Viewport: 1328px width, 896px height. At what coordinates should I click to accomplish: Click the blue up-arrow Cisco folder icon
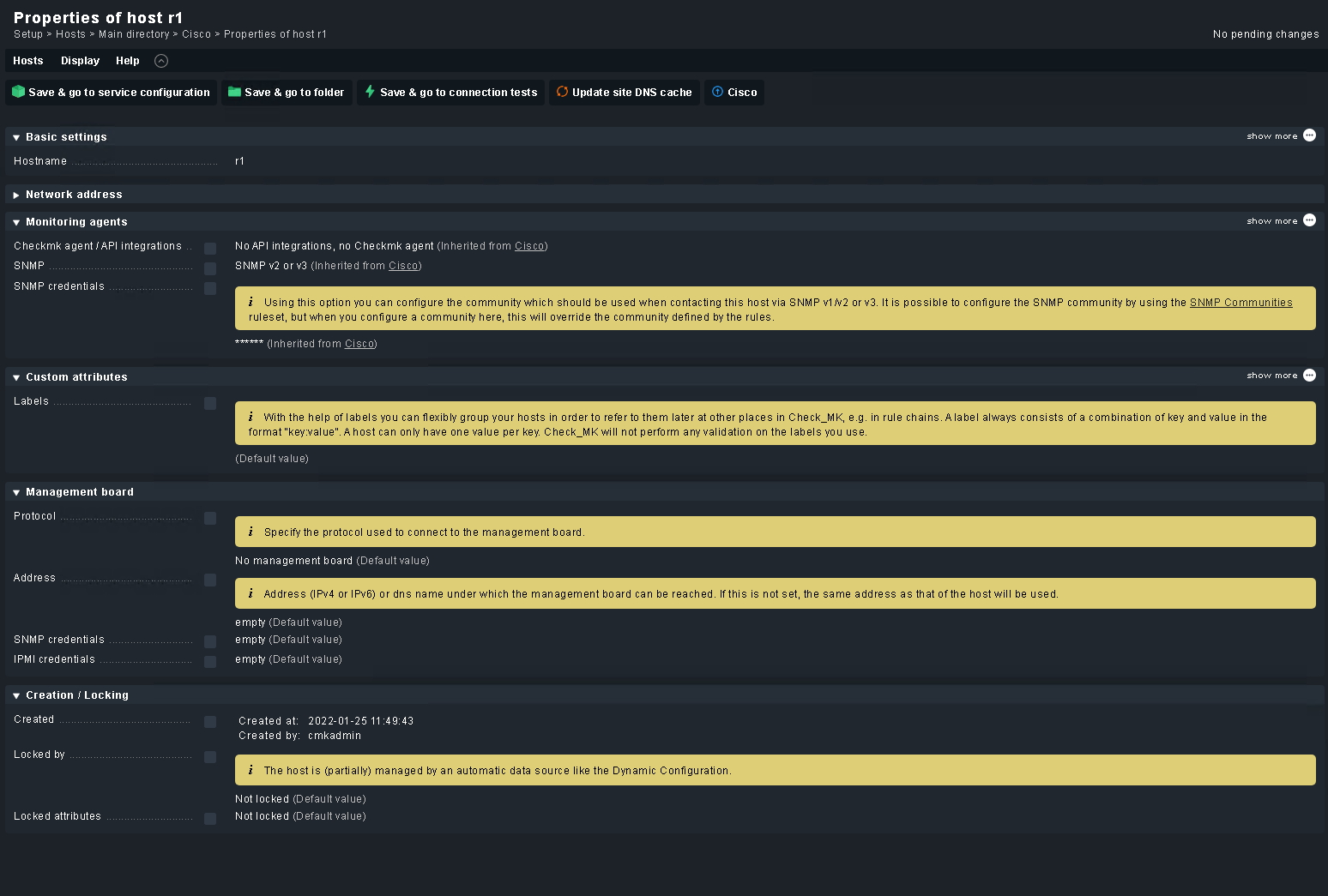(x=717, y=92)
